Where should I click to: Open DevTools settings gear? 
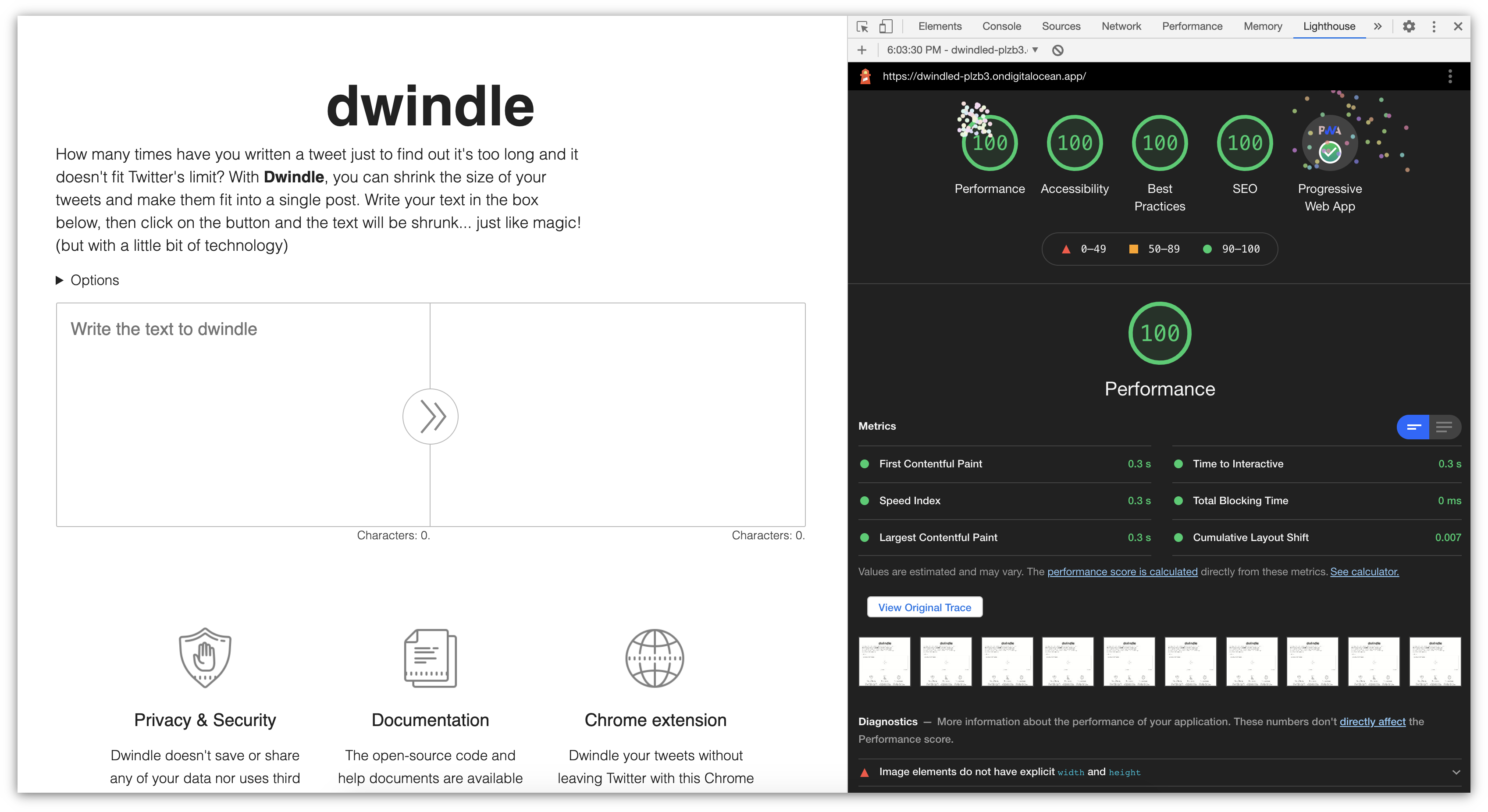point(1408,27)
